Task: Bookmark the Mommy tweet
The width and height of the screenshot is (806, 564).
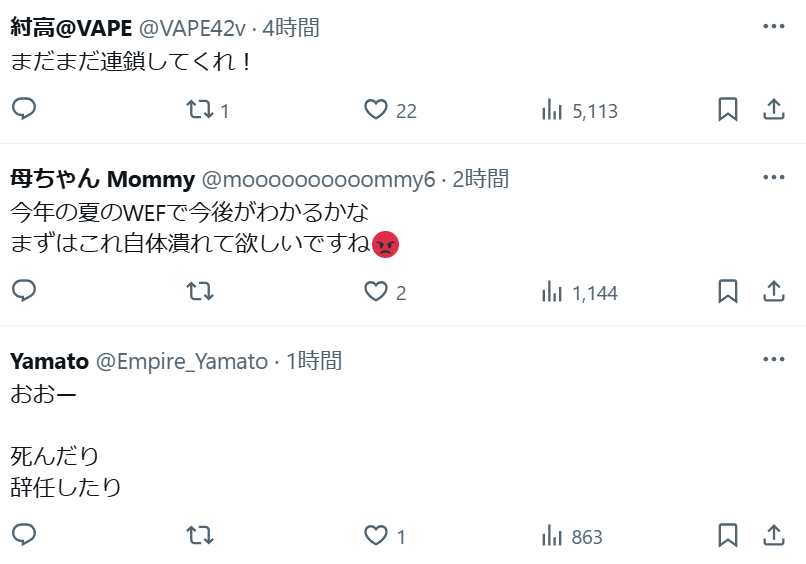Action: pyautogui.click(x=727, y=292)
